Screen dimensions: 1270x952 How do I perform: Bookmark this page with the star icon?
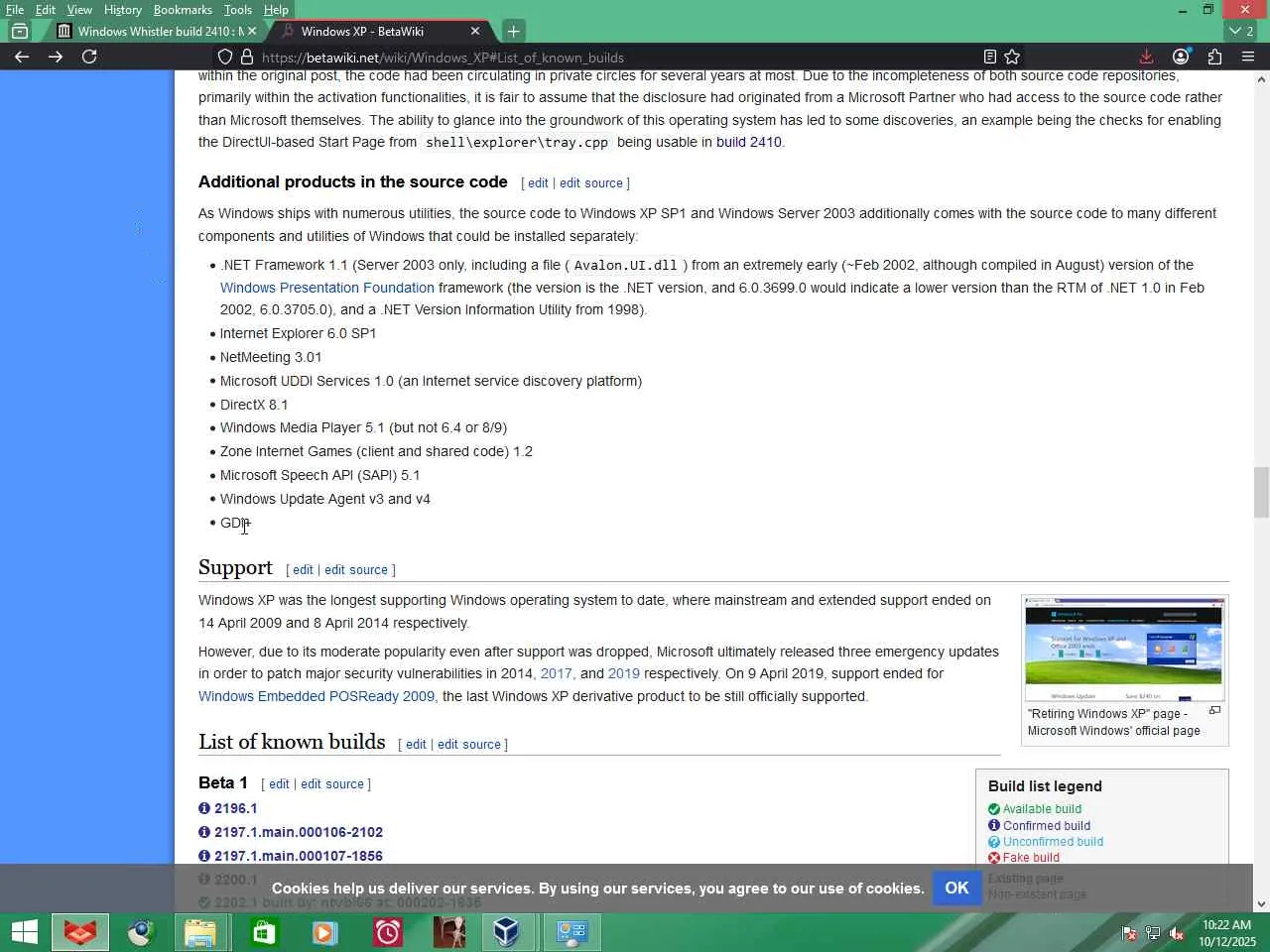coord(1012,57)
